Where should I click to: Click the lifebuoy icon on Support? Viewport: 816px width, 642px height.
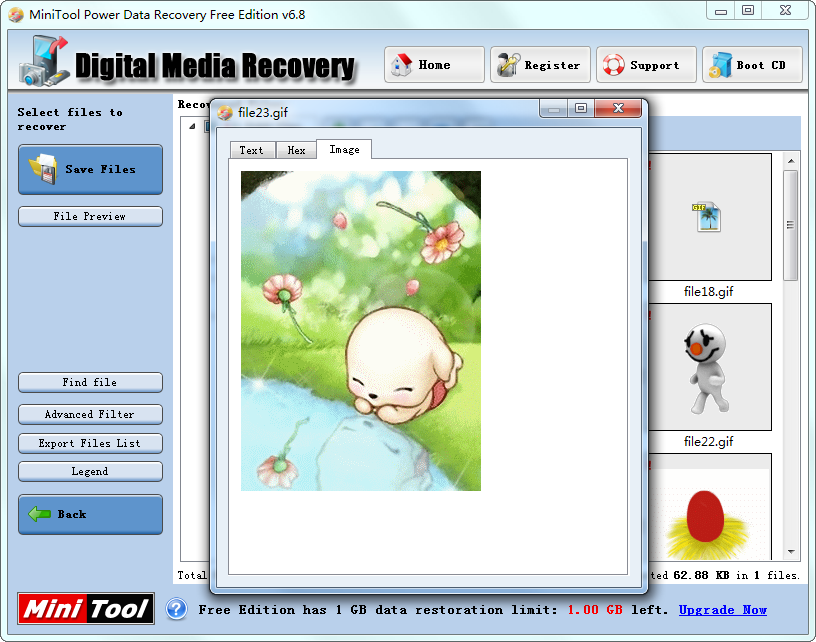click(614, 65)
